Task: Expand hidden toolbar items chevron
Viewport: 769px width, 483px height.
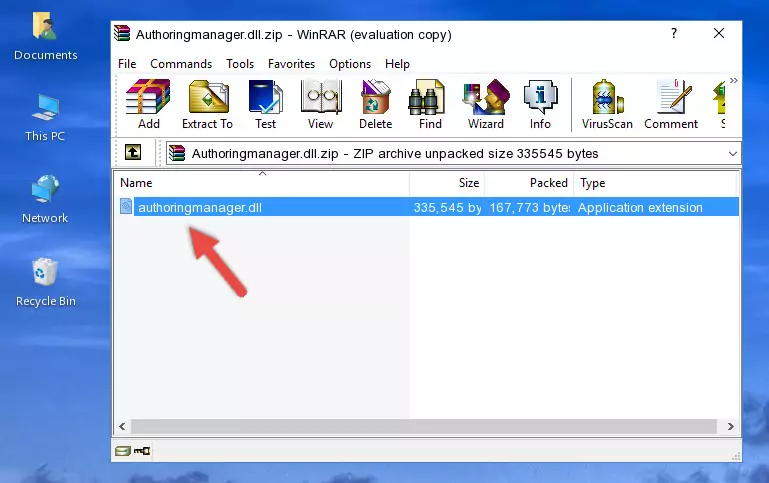Action: pyautogui.click(x=733, y=80)
